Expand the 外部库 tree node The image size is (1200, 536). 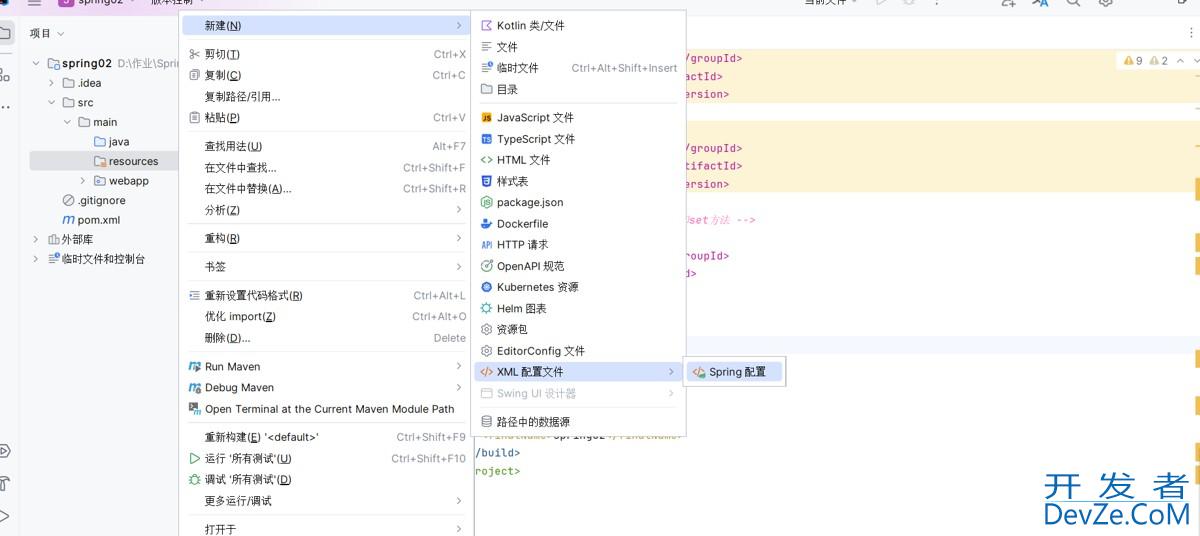tap(36, 239)
